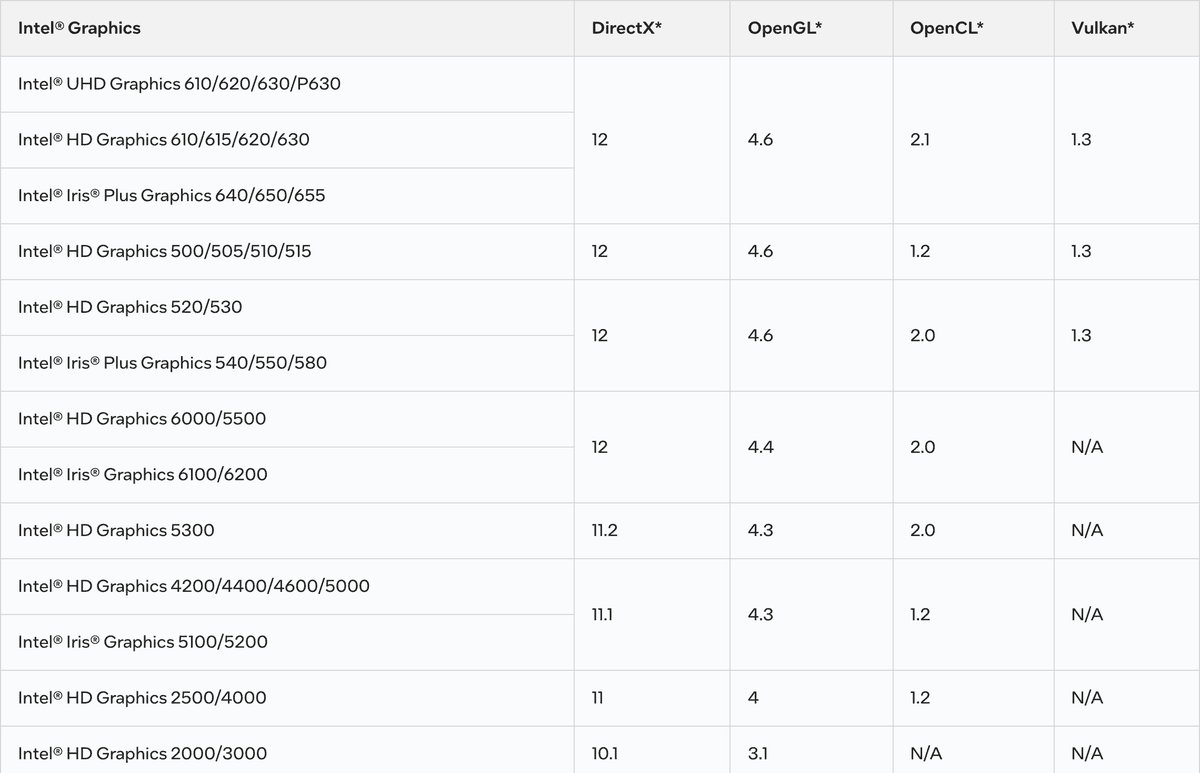Click the "2.1" OpenCL value
The height and width of the screenshot is (773, 1200).
click(x=919, y=140)
